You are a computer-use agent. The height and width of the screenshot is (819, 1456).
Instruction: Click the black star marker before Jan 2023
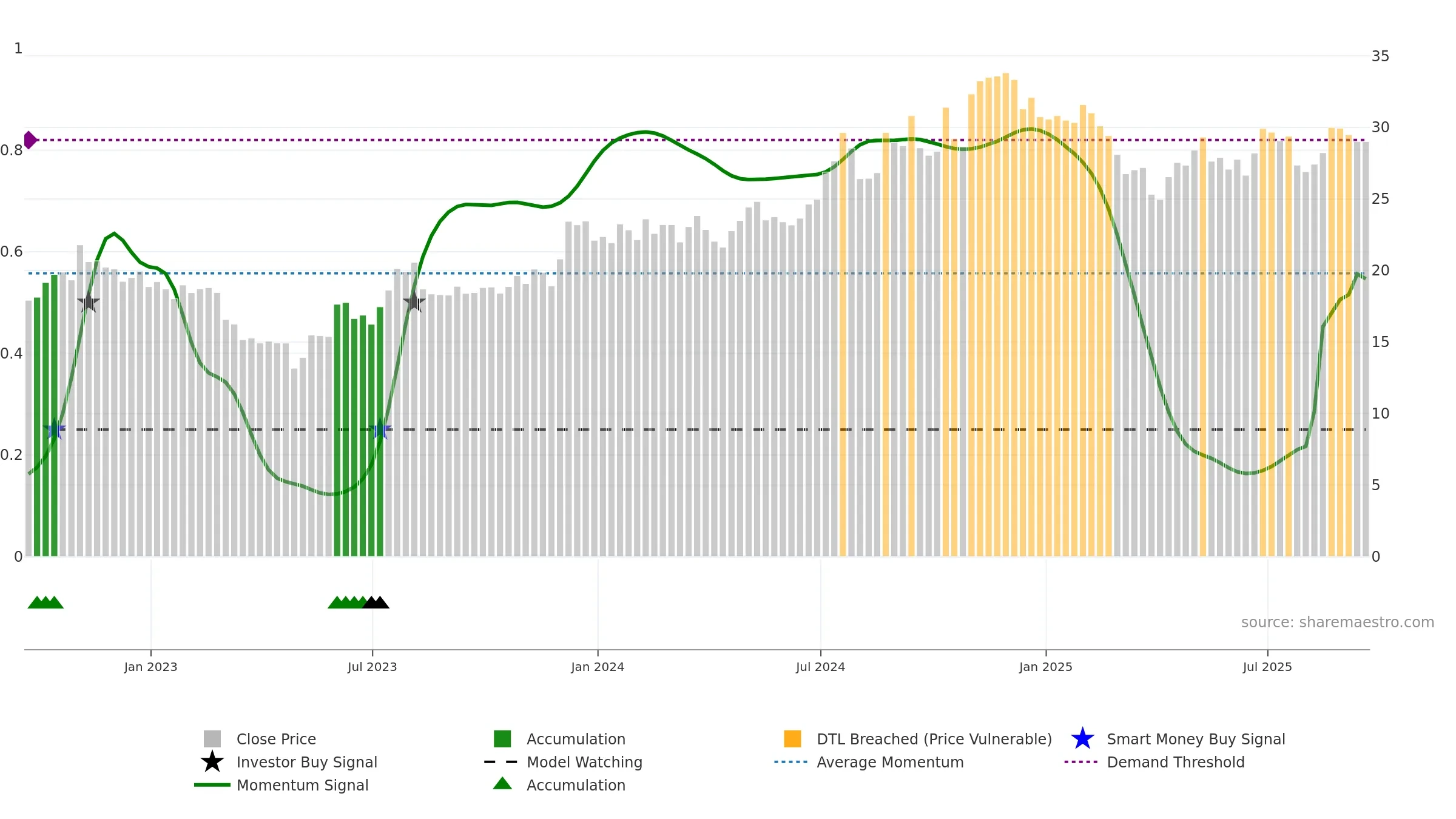click(89, 302)
